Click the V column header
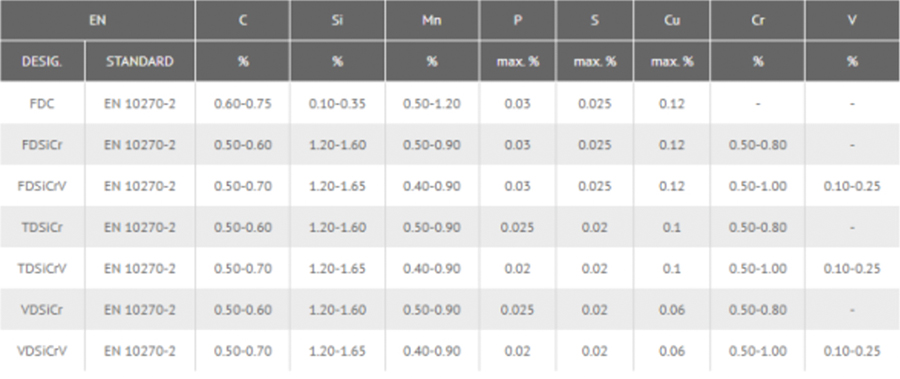Image resolution: width=900 pixels, height=379 pixels. tap(852, 20)
